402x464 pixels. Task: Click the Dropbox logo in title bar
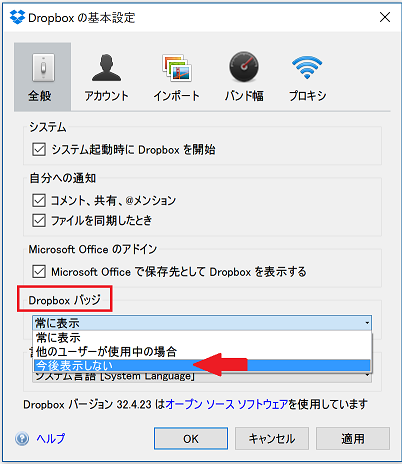point(17,17)
